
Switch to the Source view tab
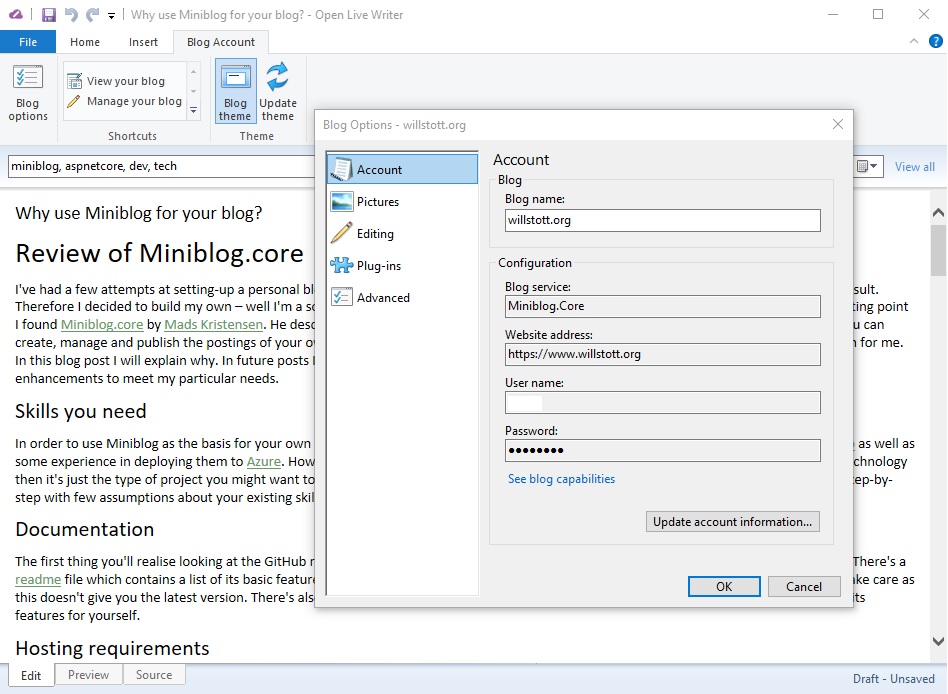click(154, 675)
